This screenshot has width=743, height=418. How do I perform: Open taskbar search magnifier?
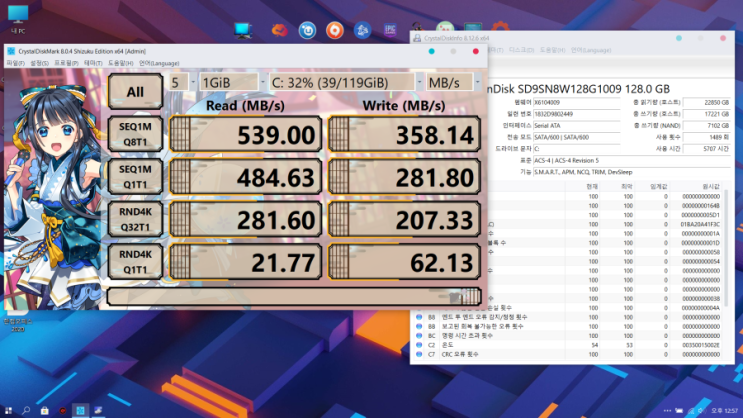pos(26,410)
